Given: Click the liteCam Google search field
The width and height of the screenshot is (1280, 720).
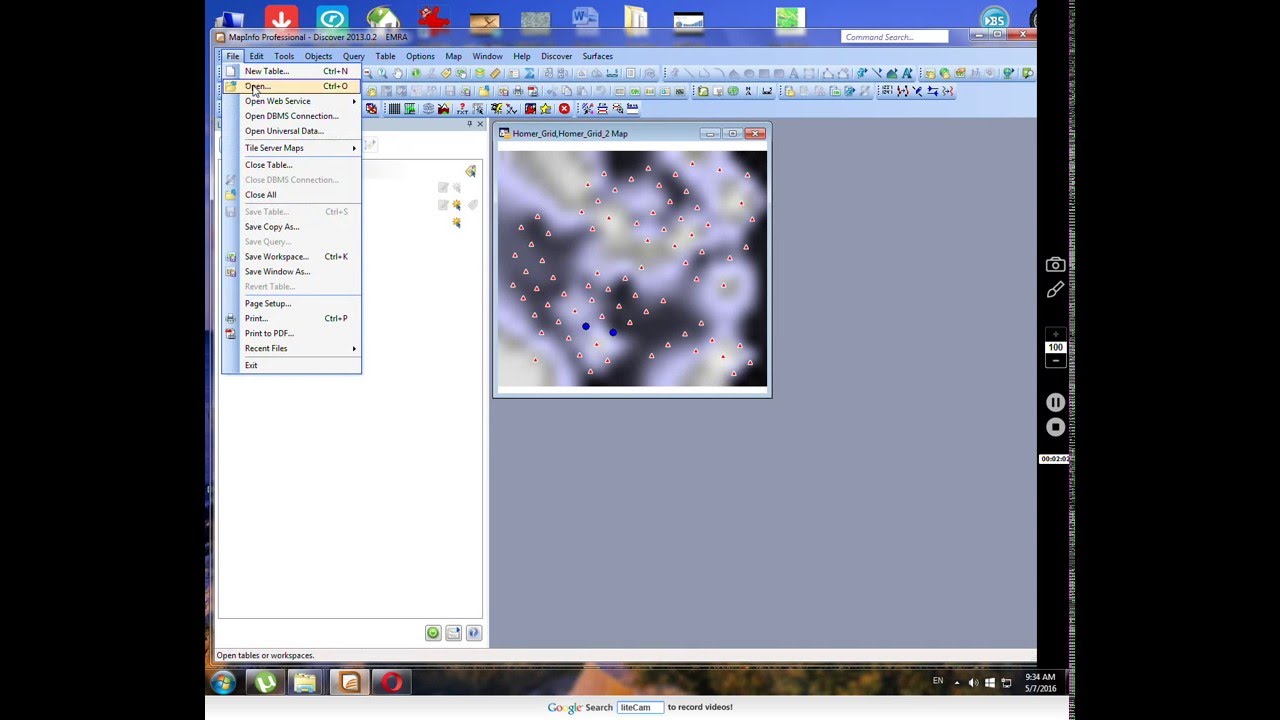Looking at the screenshot, I should tap(640, 707).
